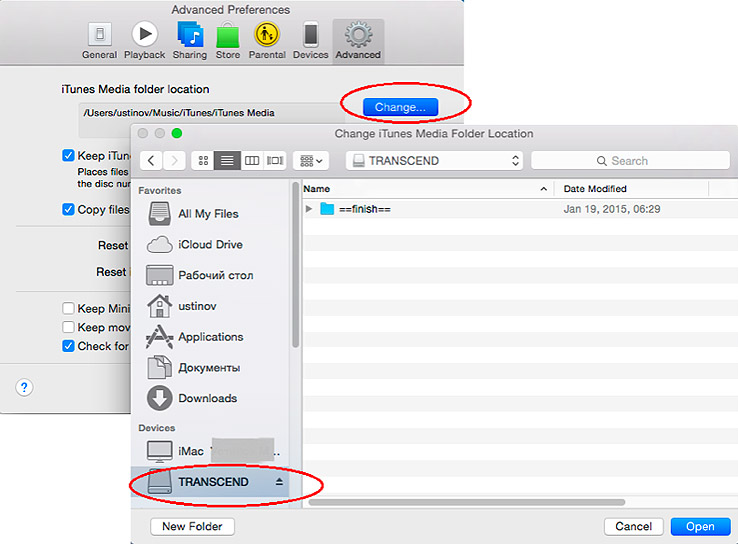
Task: Sort files by Date Modified column
Action: click(631, 189)
